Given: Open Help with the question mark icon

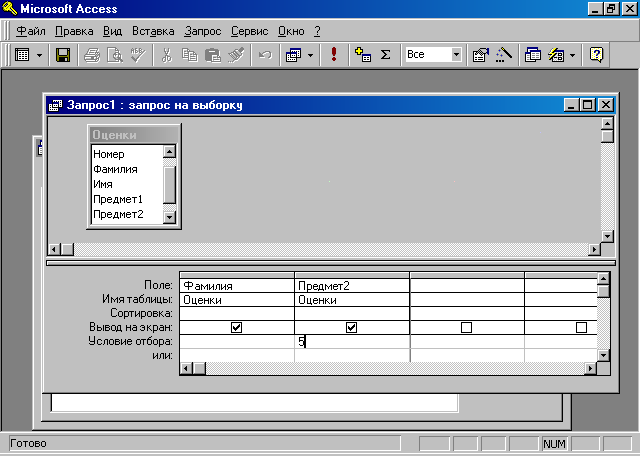Looking at the screenshot, I should (597, 55).
